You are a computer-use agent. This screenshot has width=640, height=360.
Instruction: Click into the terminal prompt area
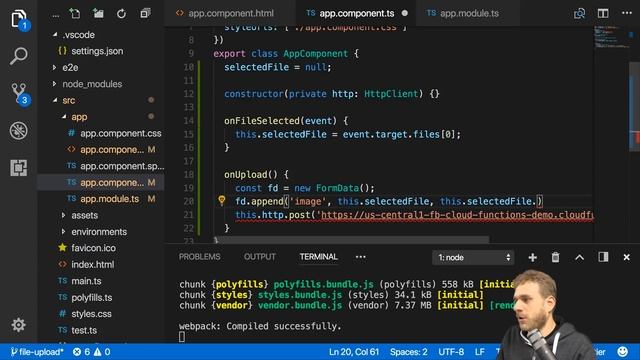[x=182, y=337]
